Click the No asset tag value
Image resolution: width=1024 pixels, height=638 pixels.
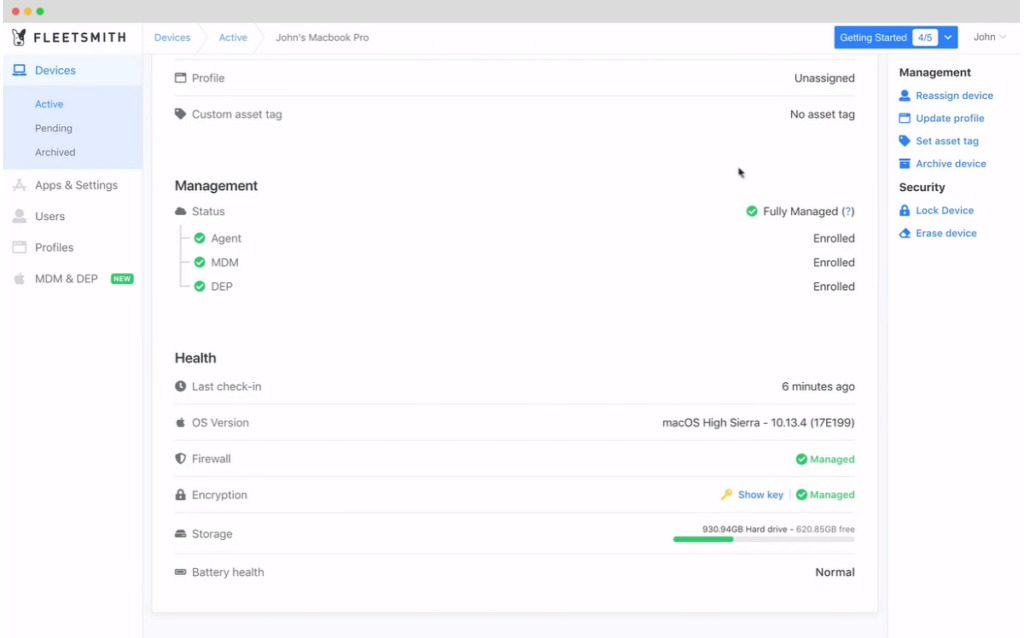click(822, 114)
